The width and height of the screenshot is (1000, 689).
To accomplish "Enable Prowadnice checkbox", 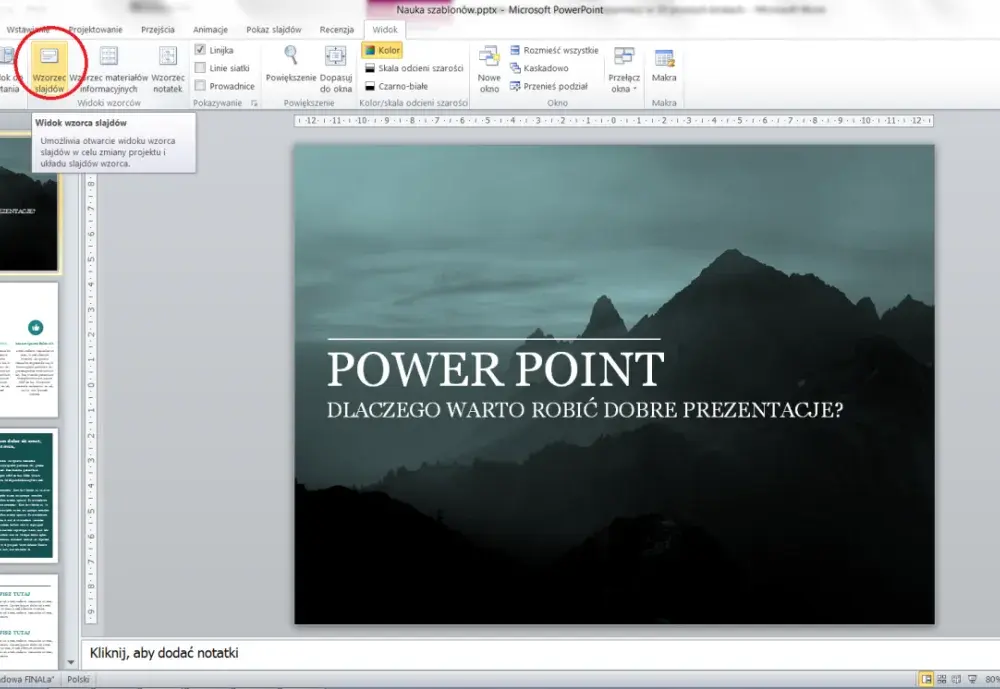I will pyautogui.click(x=200, y=85).
